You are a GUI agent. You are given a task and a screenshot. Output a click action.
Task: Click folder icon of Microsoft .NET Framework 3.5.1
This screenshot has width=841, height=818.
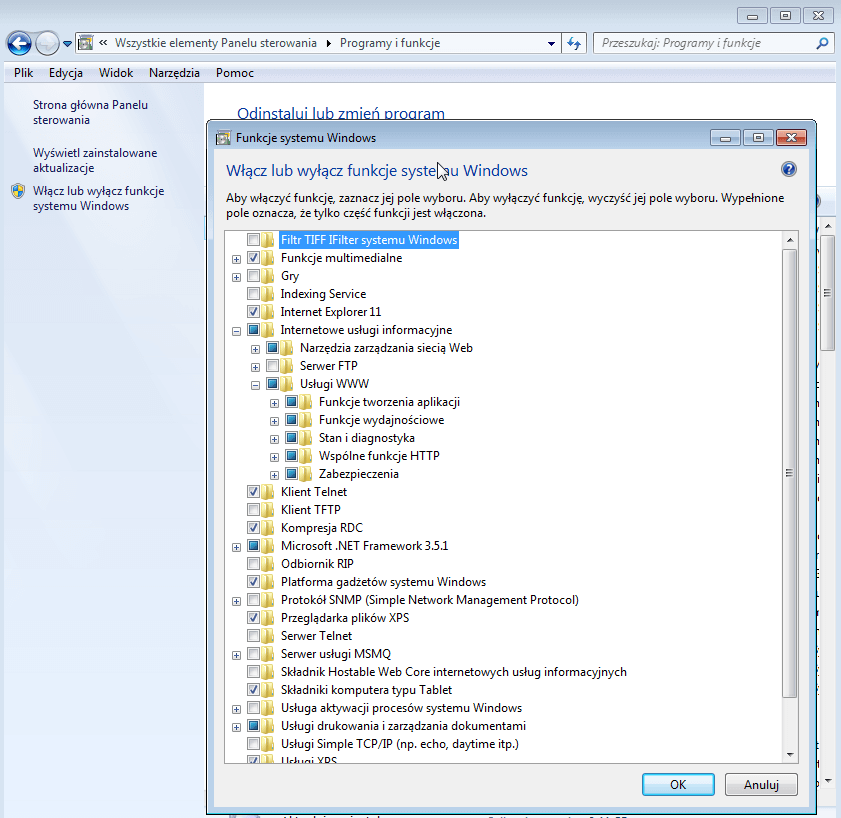(268, 546)
